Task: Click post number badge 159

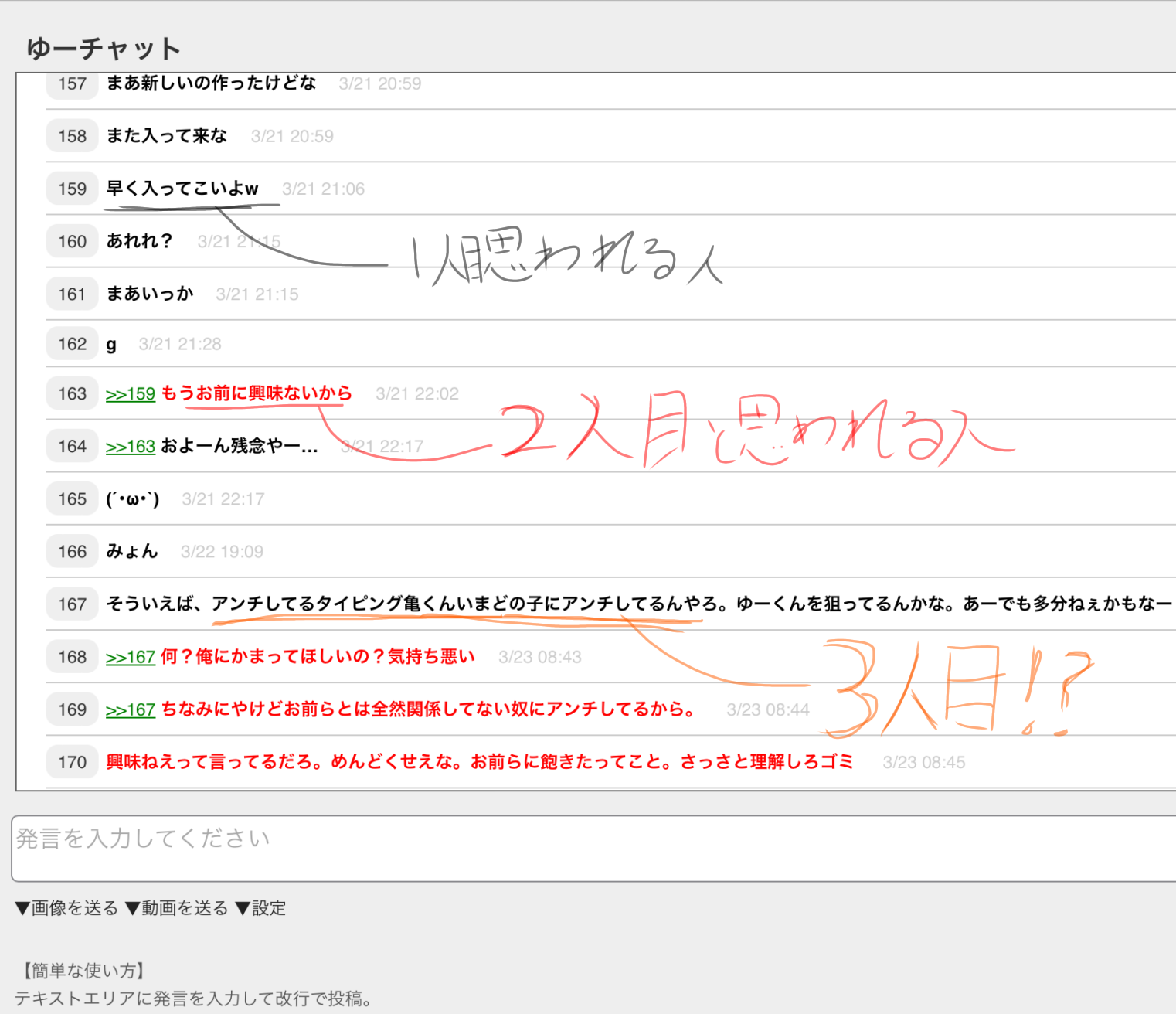Action: pos(72,189)
